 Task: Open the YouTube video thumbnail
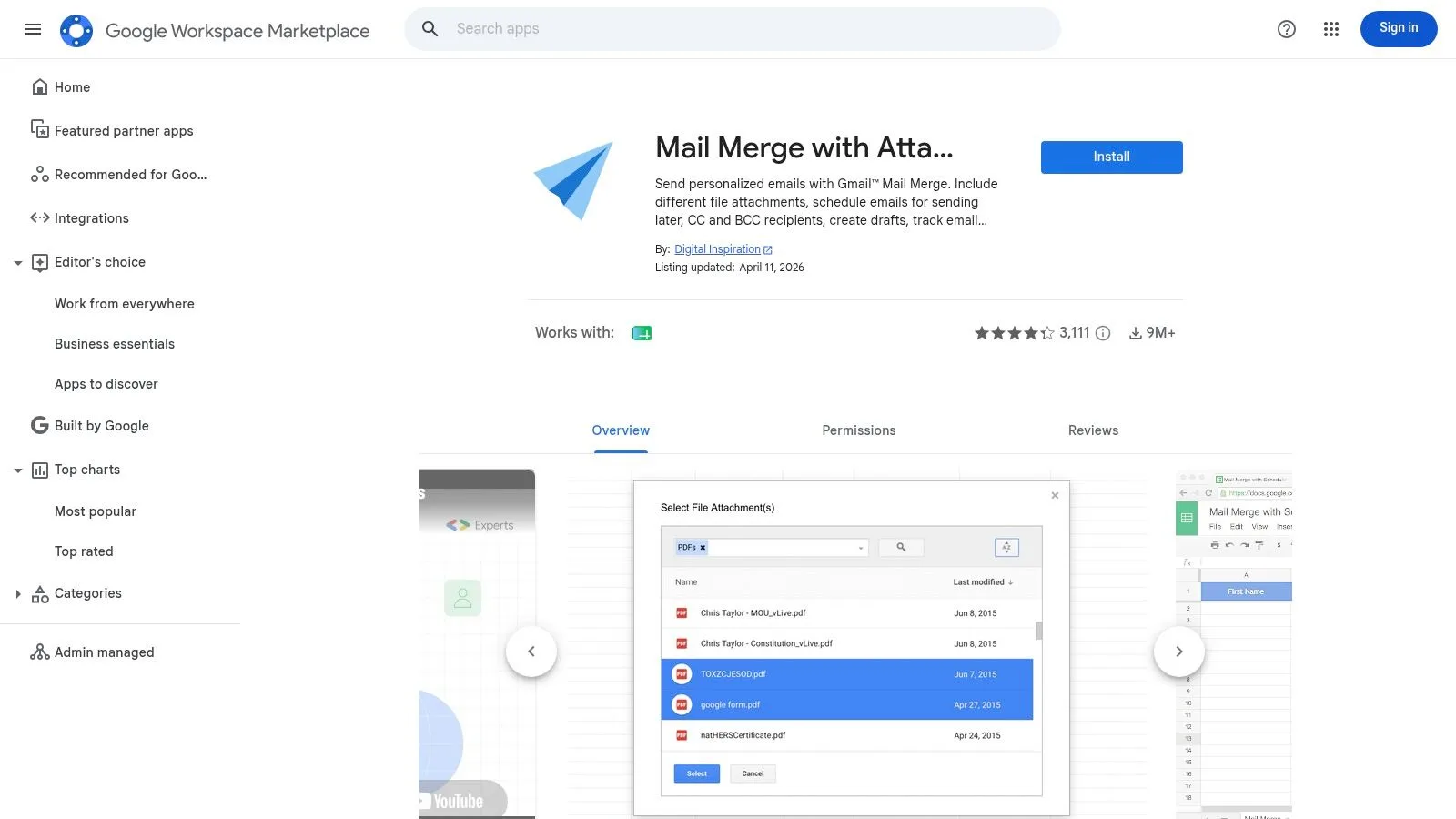[477, 642]
